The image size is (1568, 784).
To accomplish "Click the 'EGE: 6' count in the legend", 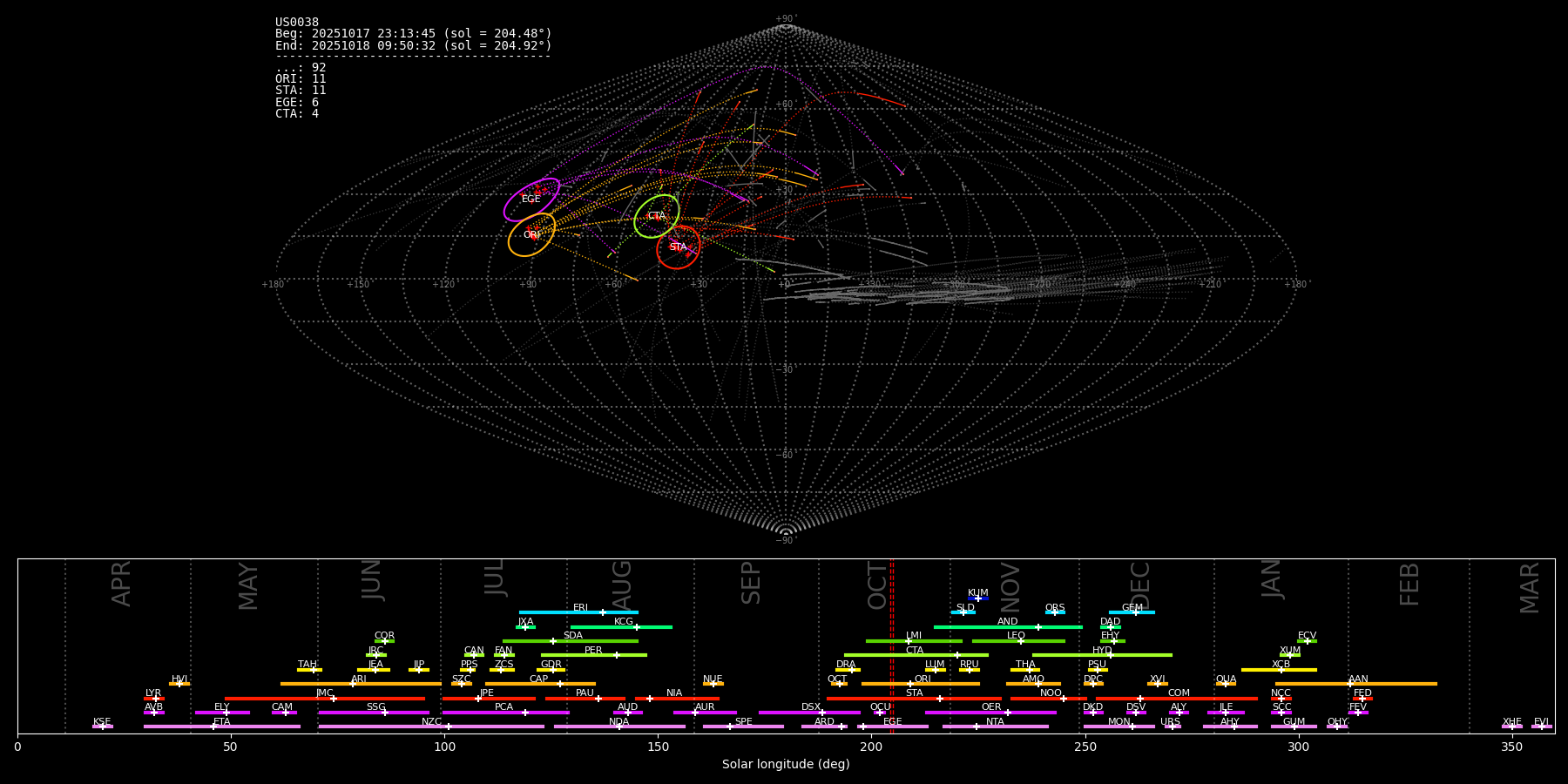I will [x=297, y=103].
